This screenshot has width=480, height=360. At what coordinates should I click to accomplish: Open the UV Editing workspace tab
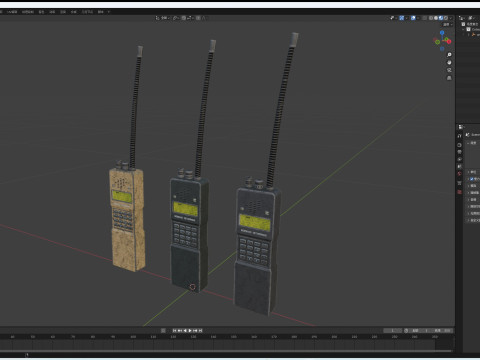point(13,12)
